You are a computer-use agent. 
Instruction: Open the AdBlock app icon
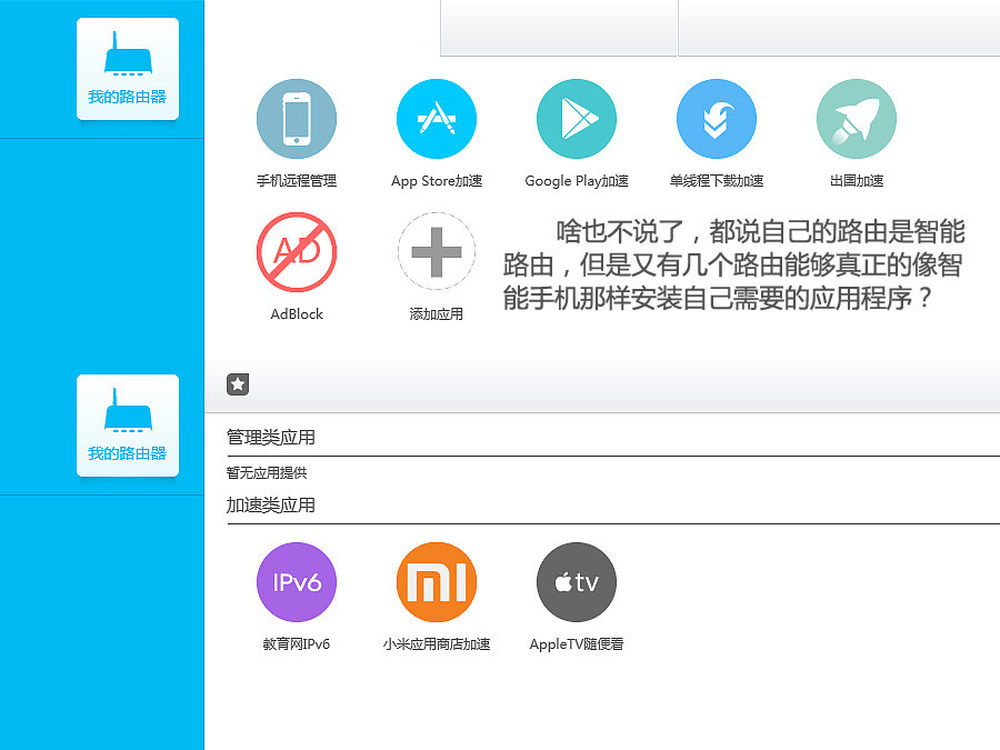[x=297, y=252]
